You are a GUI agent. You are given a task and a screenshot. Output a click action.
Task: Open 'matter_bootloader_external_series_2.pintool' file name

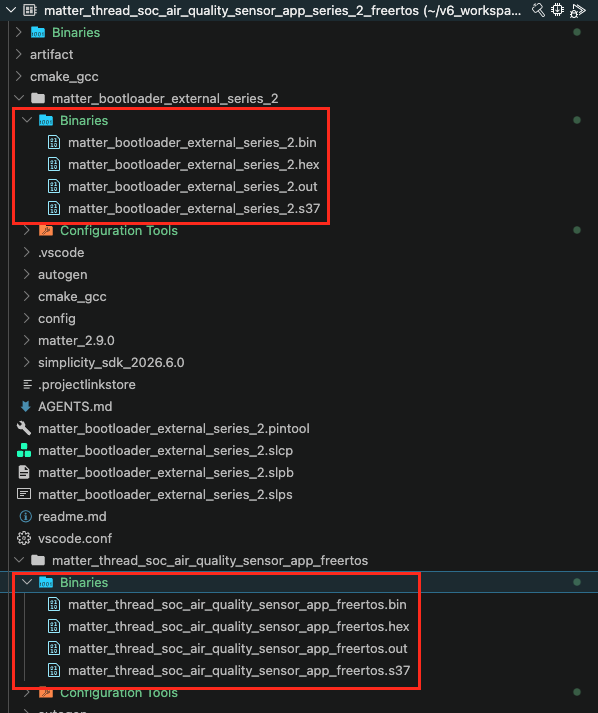point(174,429)
